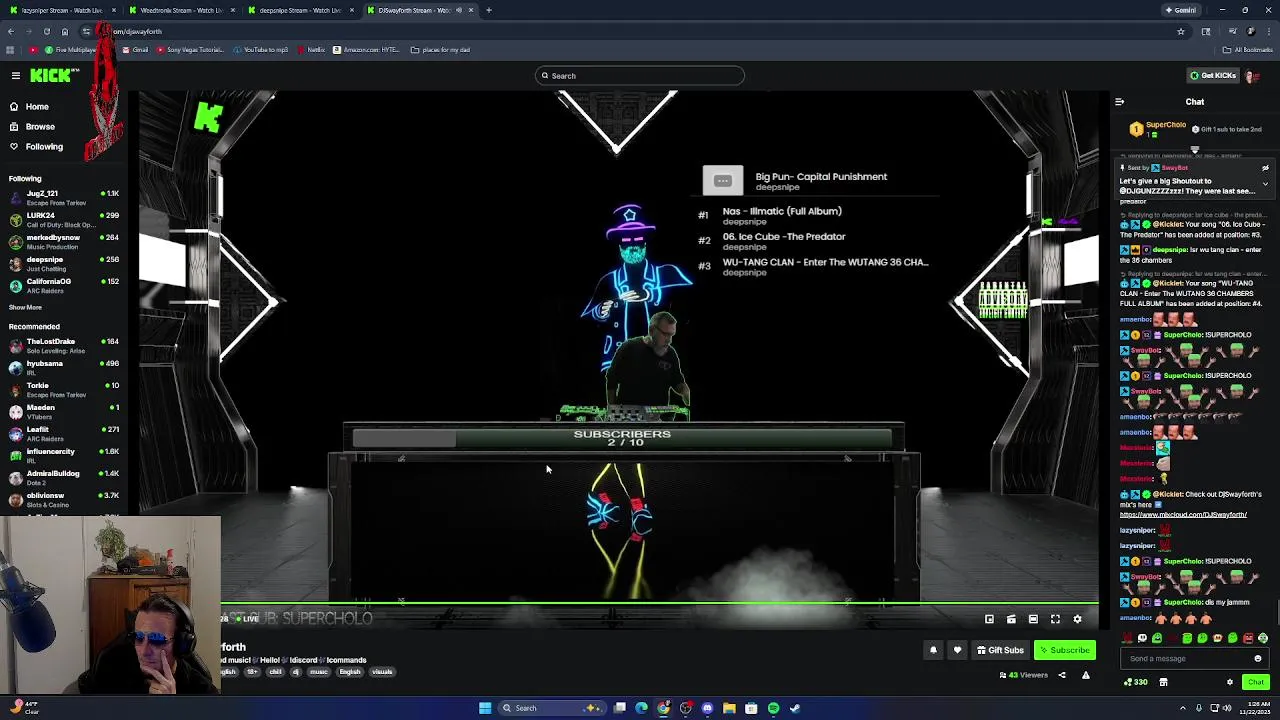Enter fullscreen on video player
Screen dimensions: 1280x720
(x=1055, y=620)
